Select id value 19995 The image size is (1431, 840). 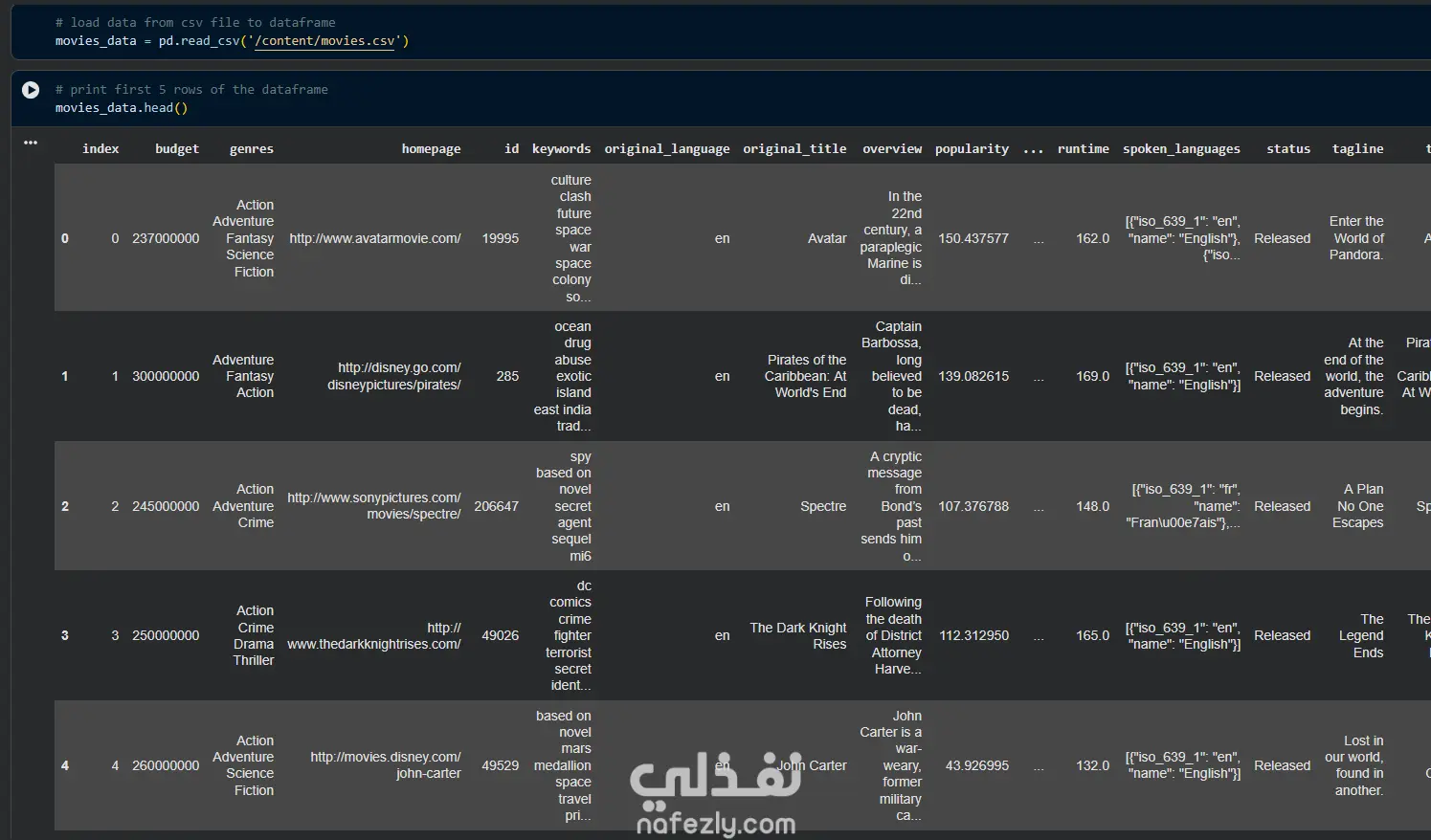(501, 239)
